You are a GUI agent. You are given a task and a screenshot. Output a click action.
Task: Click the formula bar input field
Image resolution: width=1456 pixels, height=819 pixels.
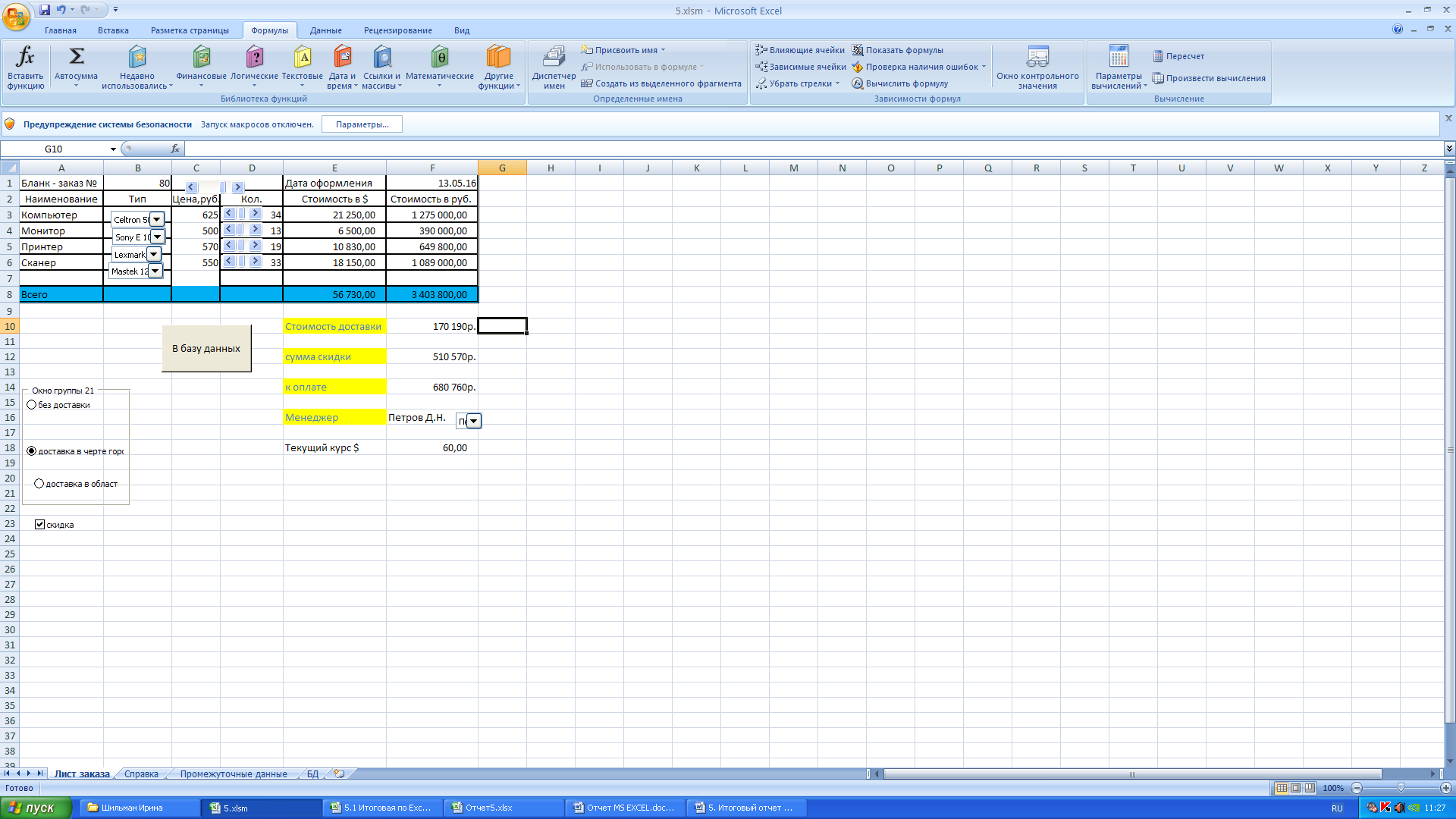tap(758, 149)
